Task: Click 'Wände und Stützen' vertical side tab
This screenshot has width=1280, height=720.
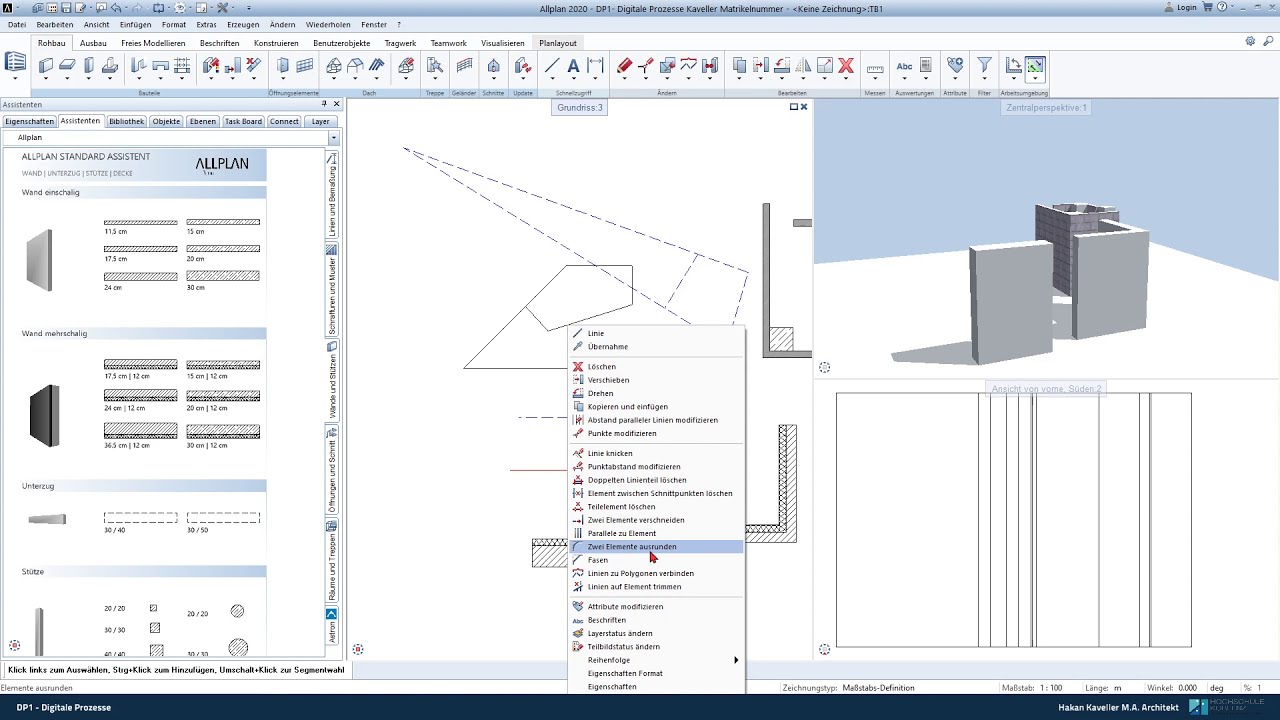Action: [332, 380]
